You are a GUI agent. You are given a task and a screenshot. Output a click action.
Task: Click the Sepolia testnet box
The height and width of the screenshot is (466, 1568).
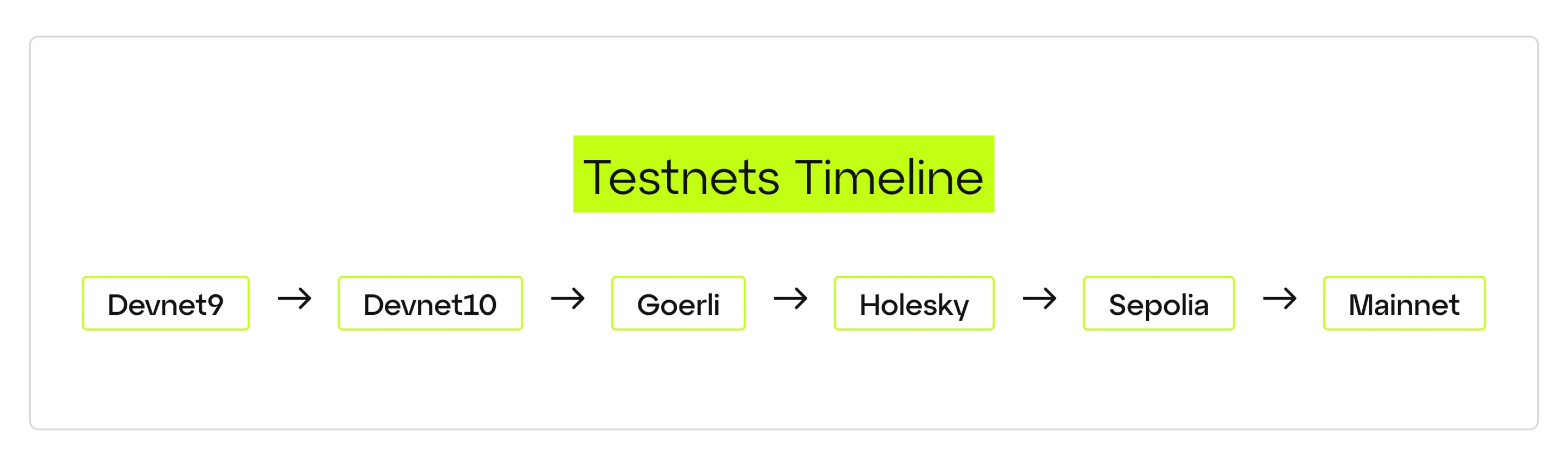point(1158,303)
